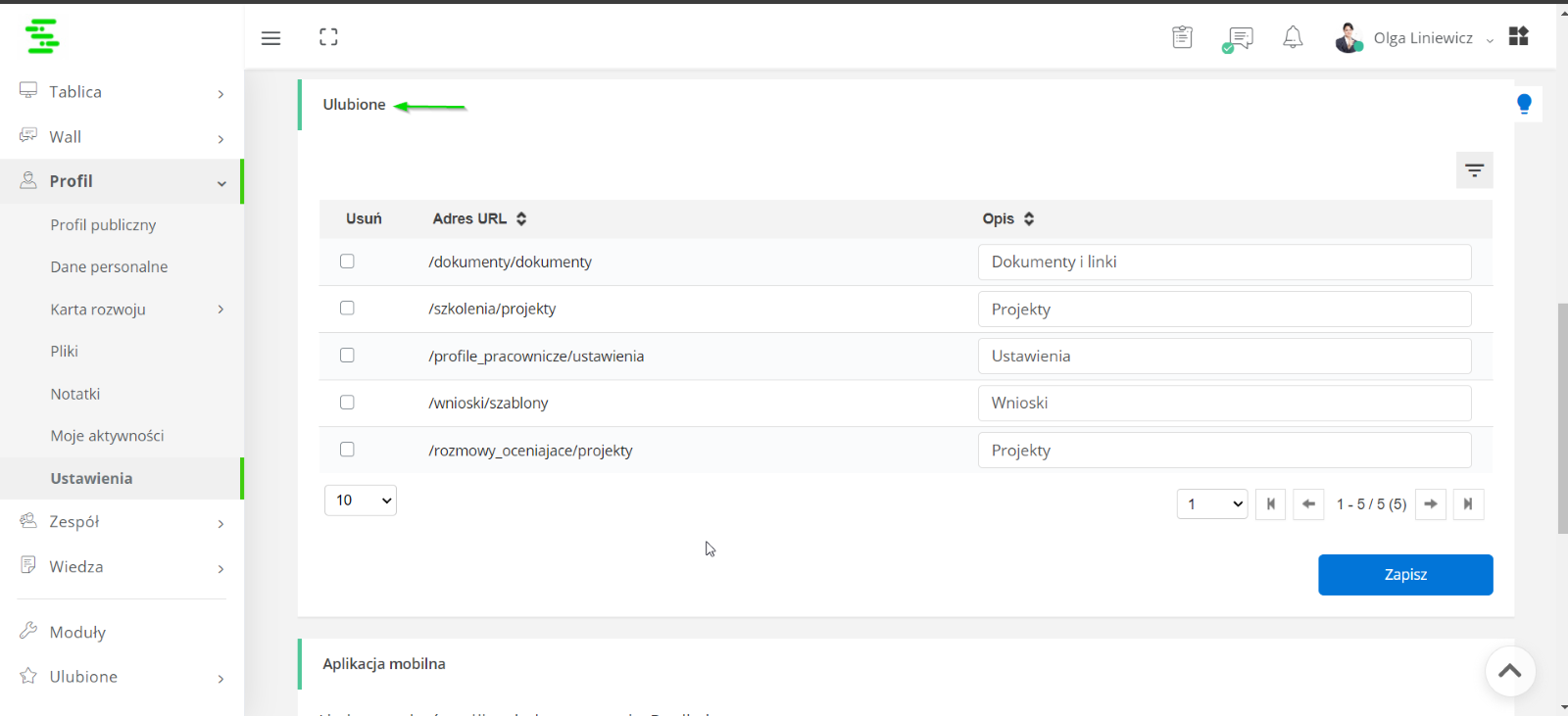
Task: Go to the next page arrow
Action: tap(1431, 503)
